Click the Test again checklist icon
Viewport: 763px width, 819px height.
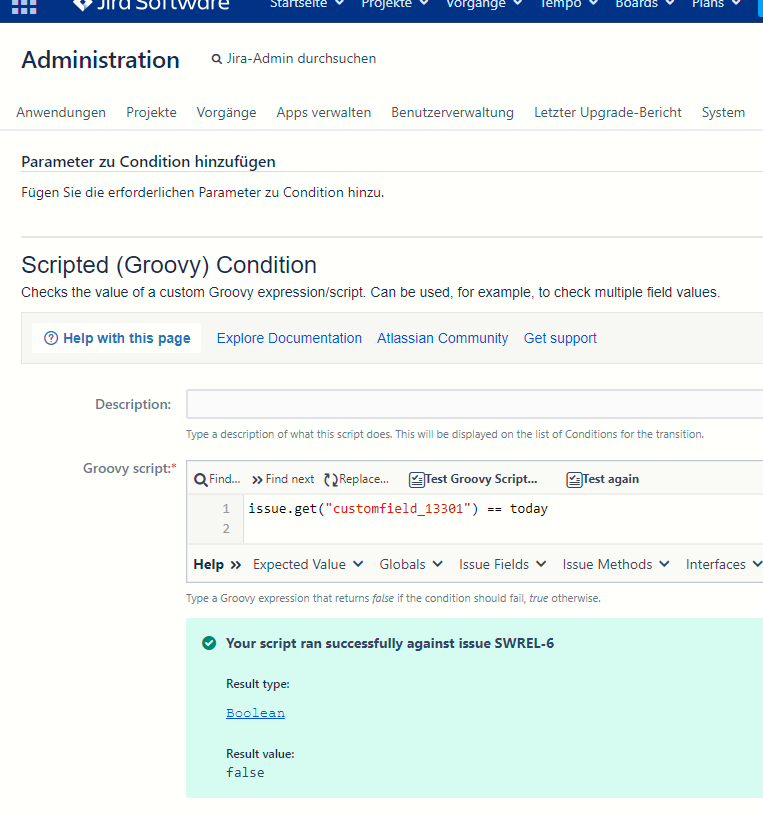pos(574,479)
